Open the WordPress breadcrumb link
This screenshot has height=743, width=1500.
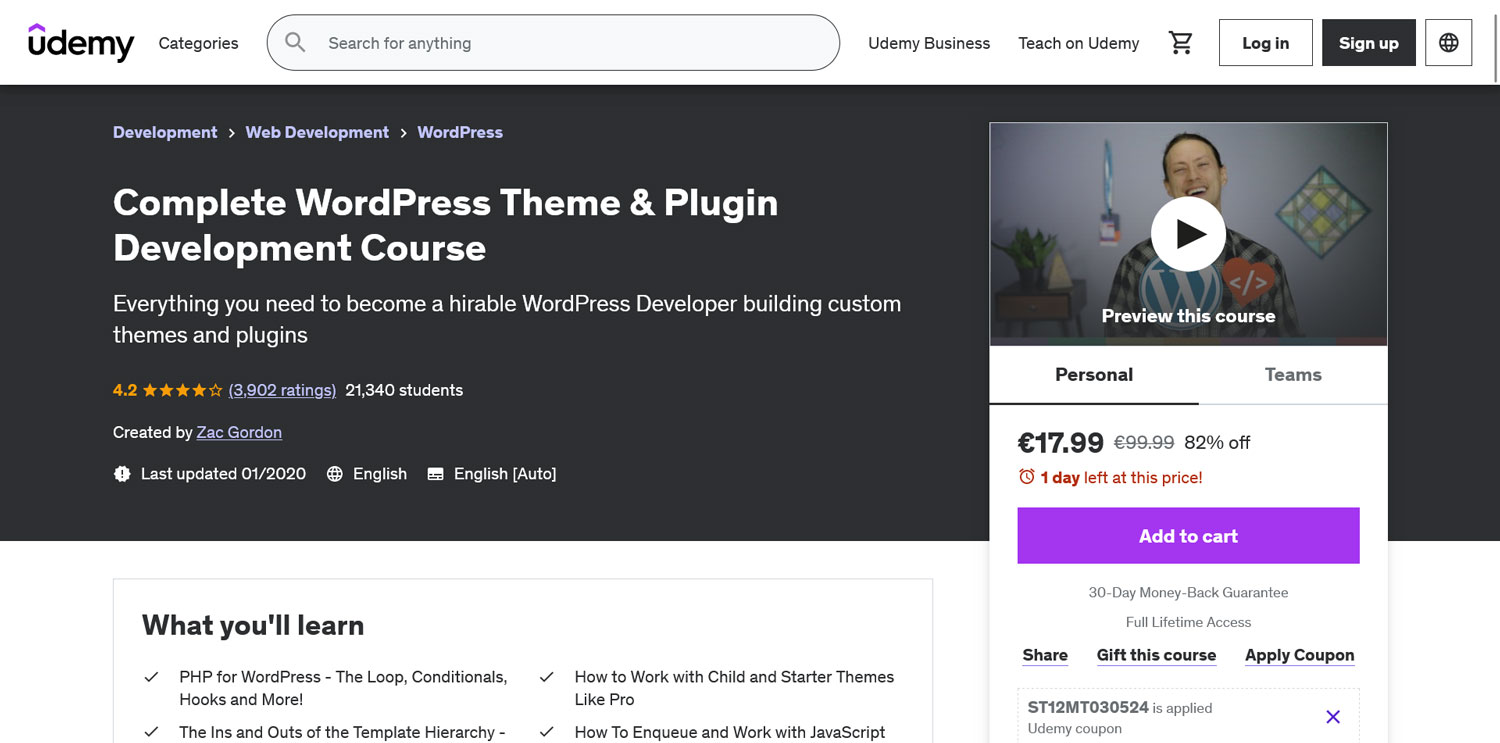point(460,132)
